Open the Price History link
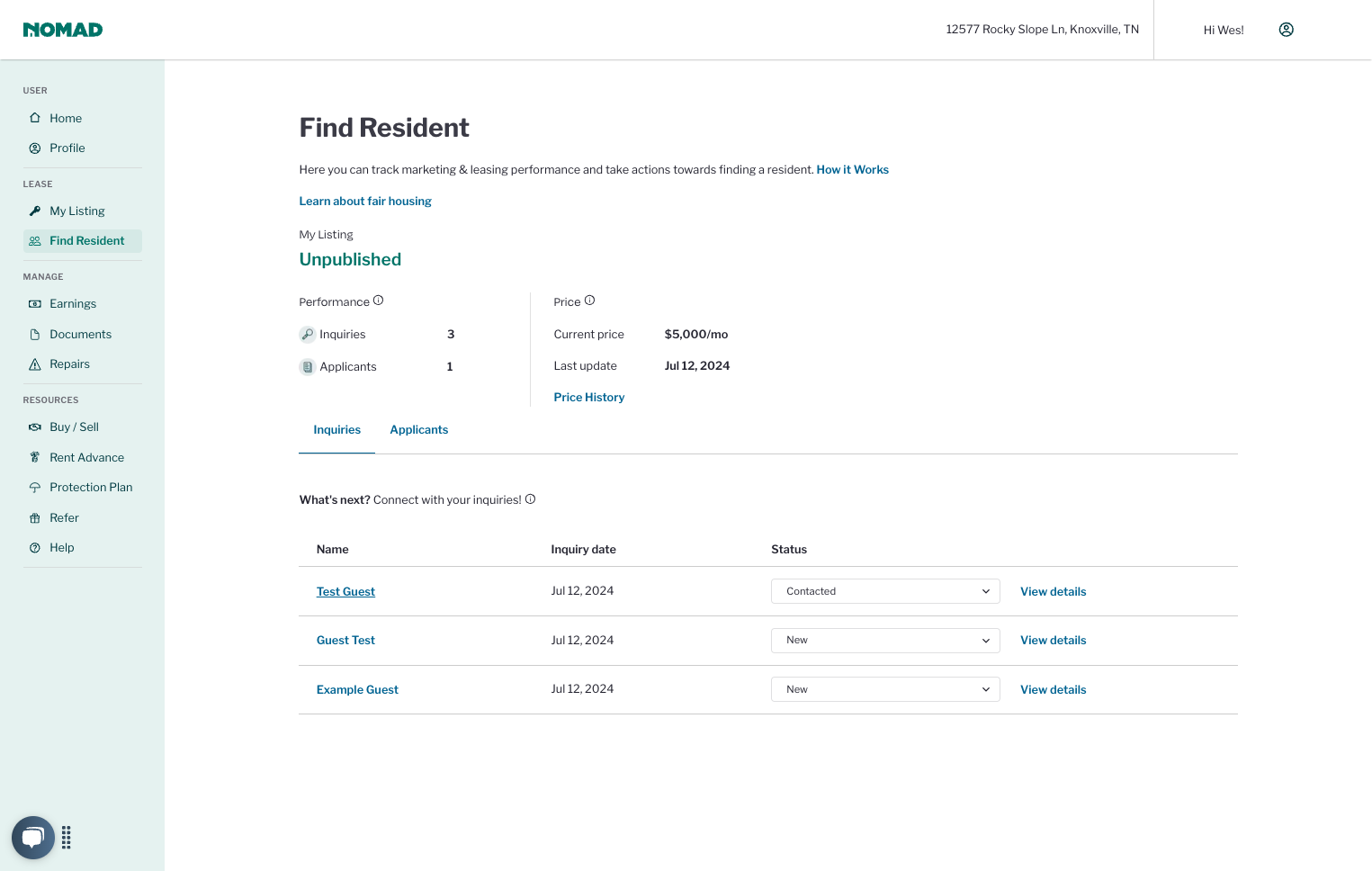The image size is (1372, 871). 589,398
